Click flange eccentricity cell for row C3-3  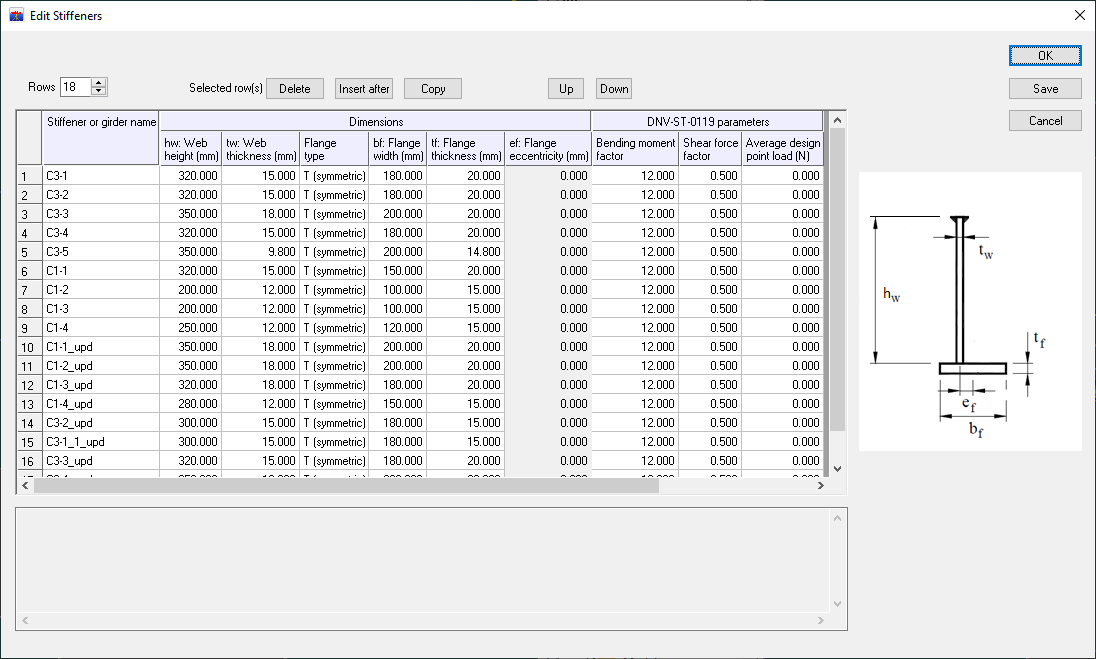548,214
